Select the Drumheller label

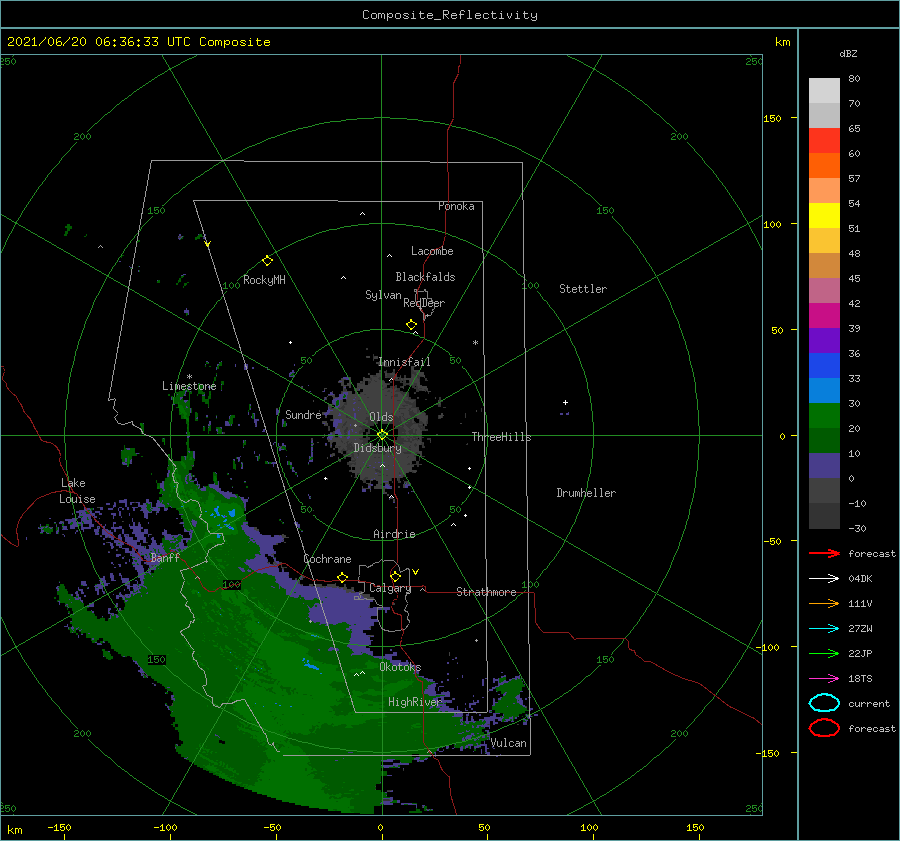(585, 493)
